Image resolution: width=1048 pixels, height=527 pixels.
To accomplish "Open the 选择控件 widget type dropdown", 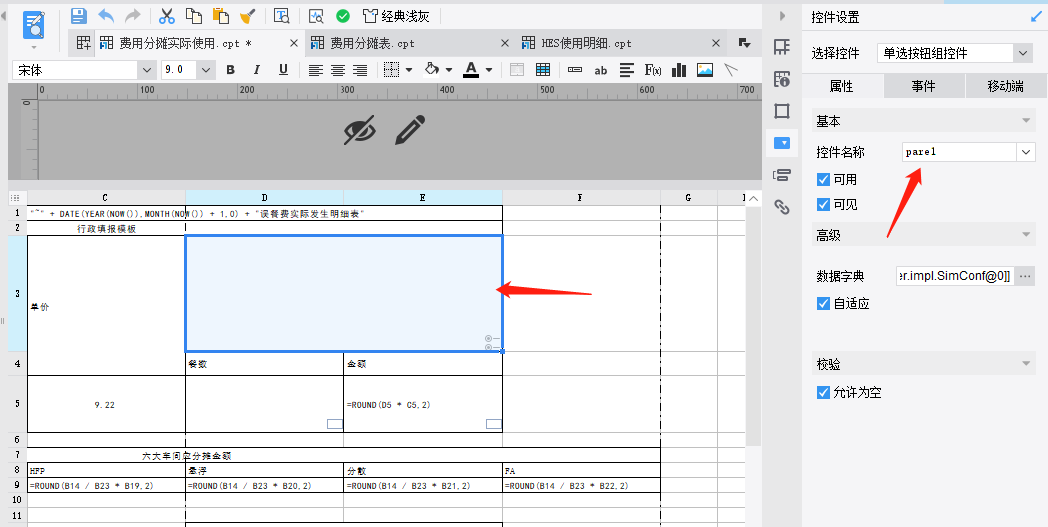I will pos(1022,53).
